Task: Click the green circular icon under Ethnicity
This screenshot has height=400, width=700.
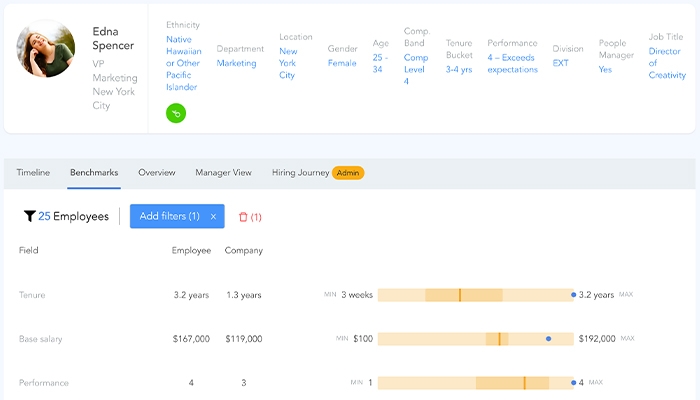Action: tap(176, 113)
